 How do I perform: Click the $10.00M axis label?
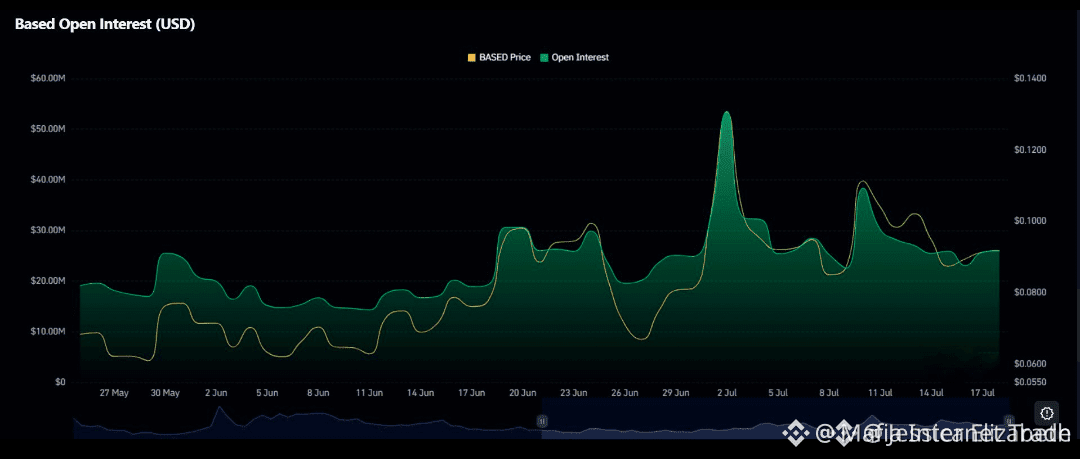coord(48,332)
